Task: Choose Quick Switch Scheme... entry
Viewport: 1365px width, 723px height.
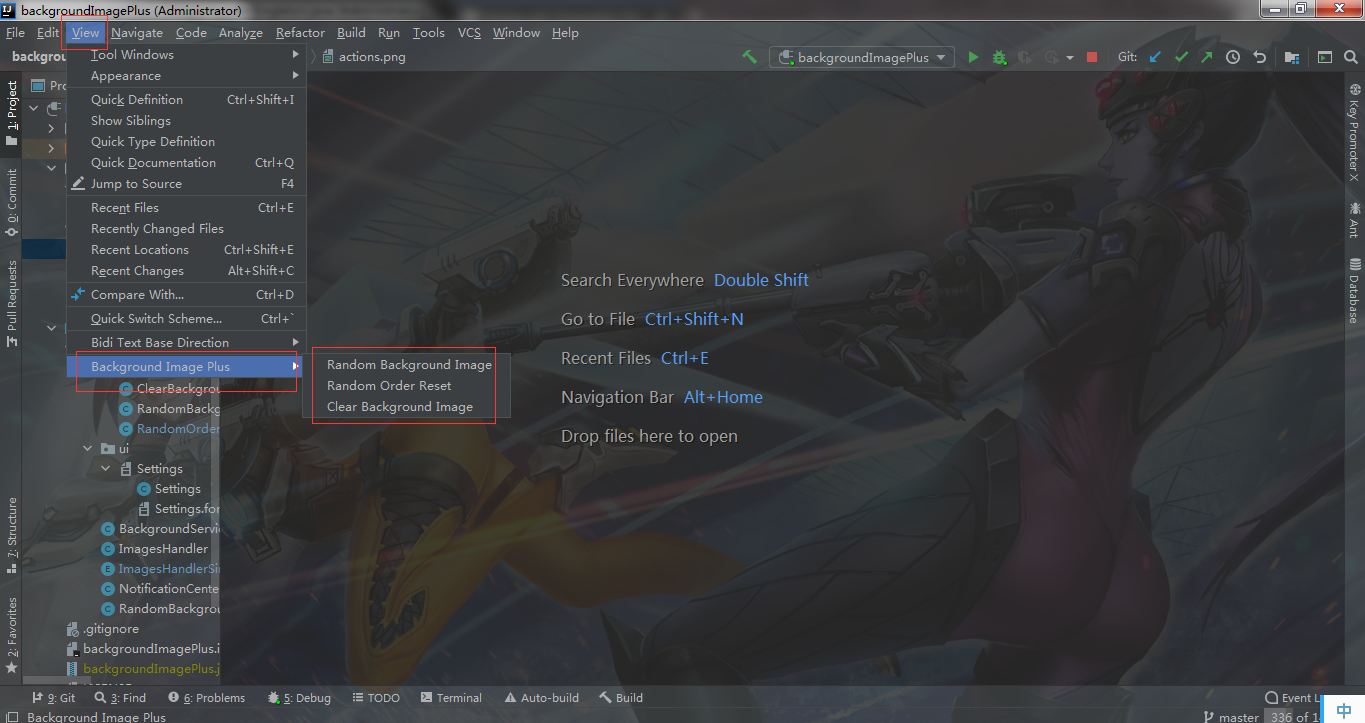Action: (x=186, y=319)
